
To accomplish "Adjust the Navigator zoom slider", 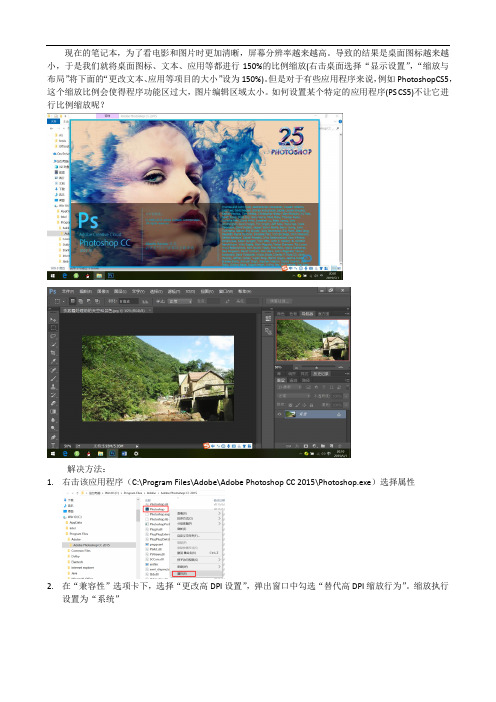I will (x=316, y=368).
